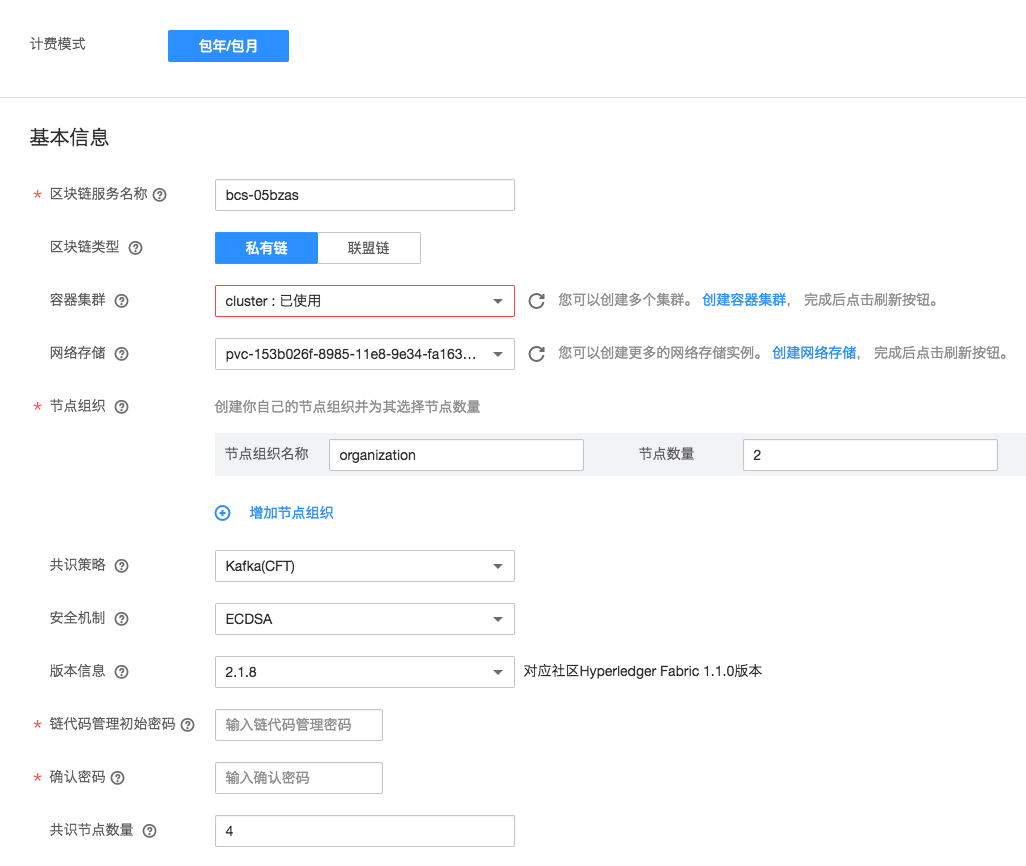The height and width of the screenshot is (866, 1026).
Task: Click the 计费模式 label
Action: pos(58,44)
